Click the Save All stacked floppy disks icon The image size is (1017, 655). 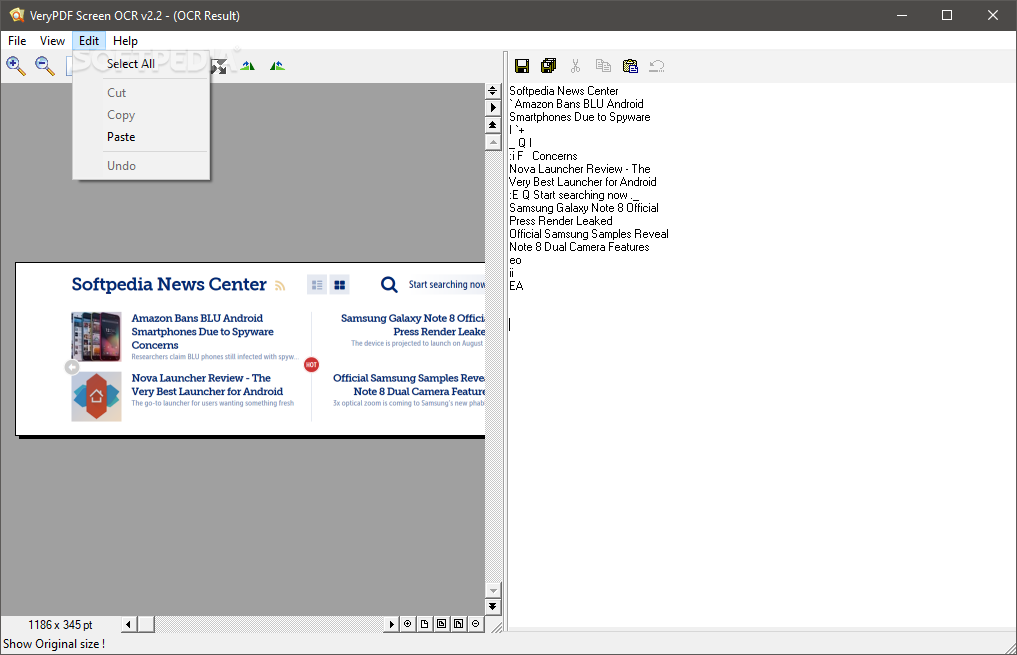[549, 66]
